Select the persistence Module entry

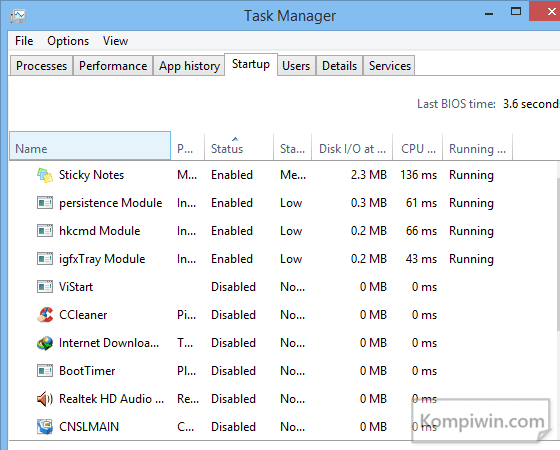tap(111, 203)
